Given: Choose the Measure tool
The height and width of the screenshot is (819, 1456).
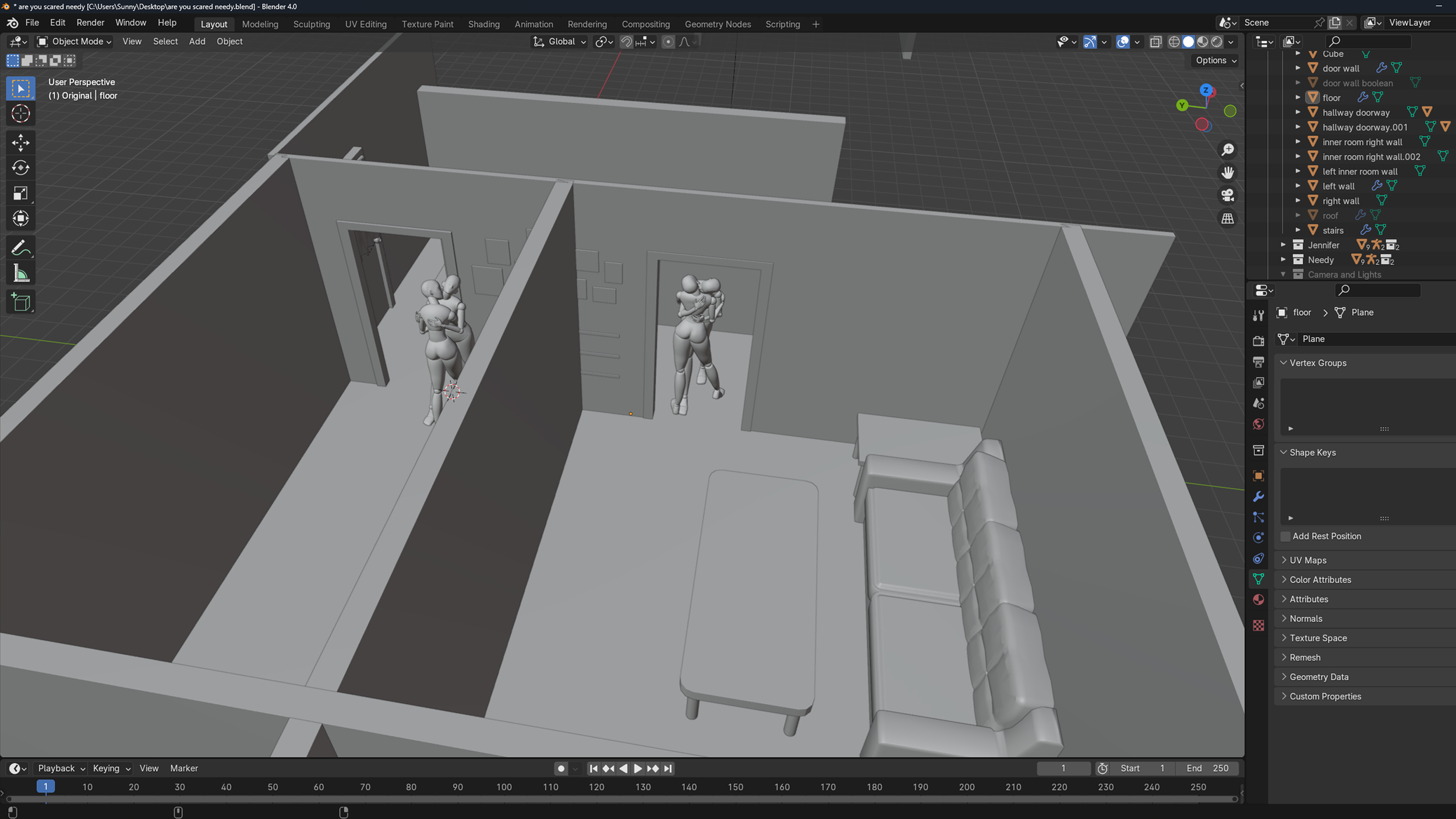Looking at the screenshot, I should [x=21, y=273].
